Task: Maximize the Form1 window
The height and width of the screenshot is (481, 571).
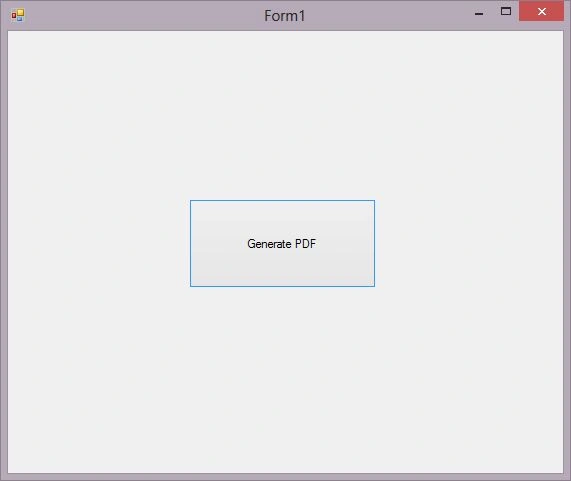Action: [x=505, y=12]
